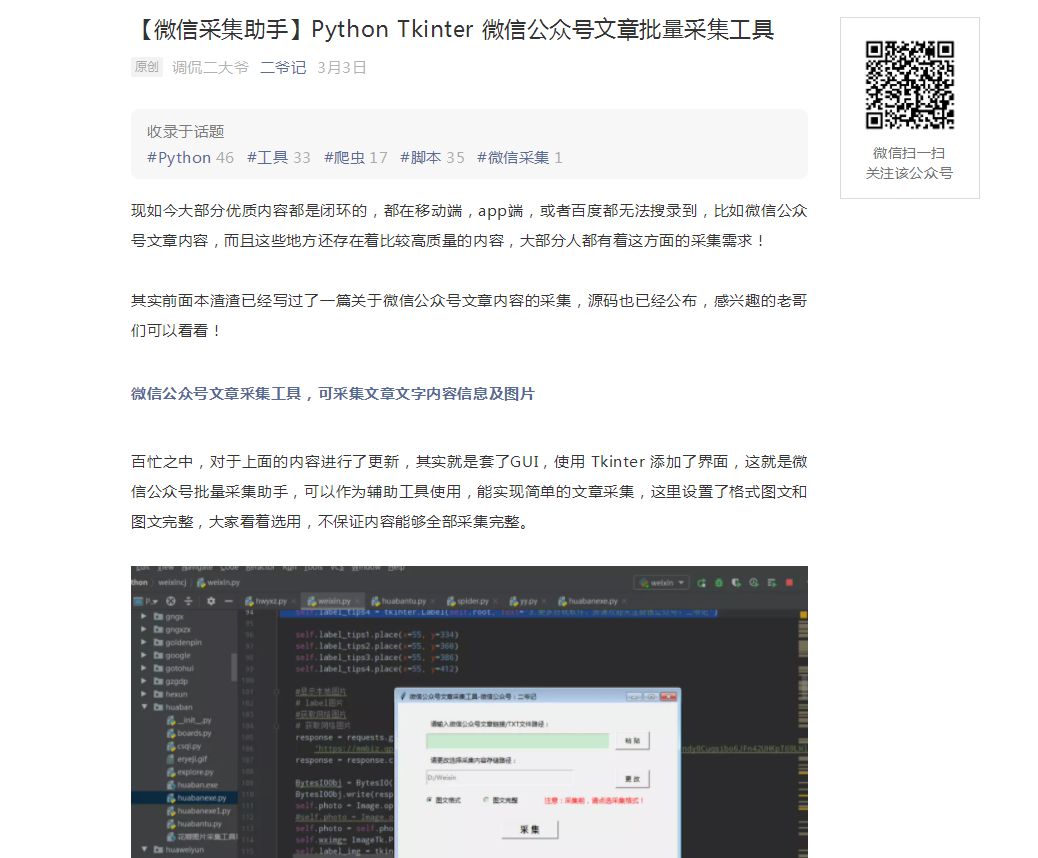Screen dimensions: 1038x858
Task: Select huaban.exe in project tree
Action: coord(193,785)
